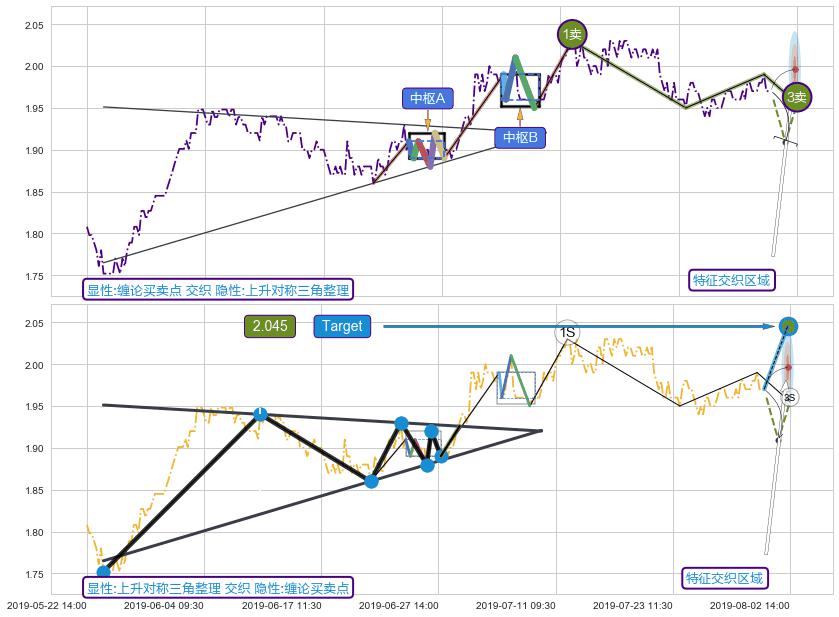Click orange arrow beneath 中枢A label

tap(428, 120)
